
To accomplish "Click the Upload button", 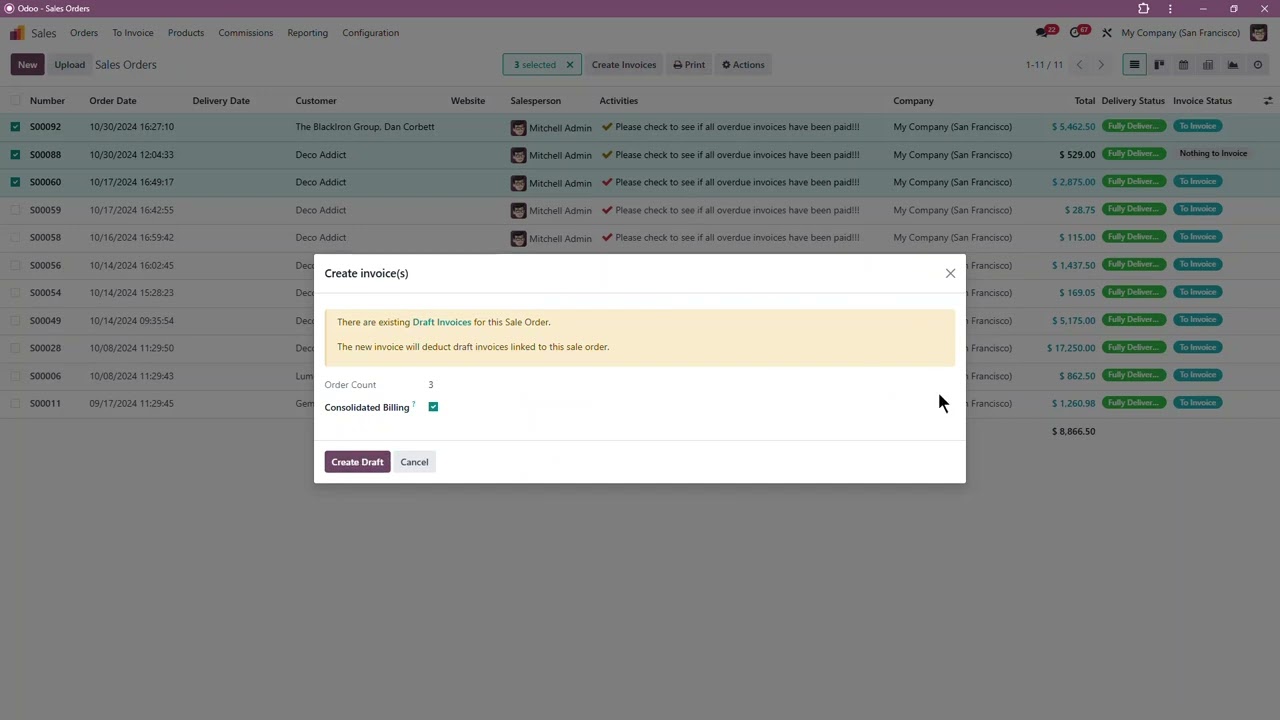I will pos(69,65).
